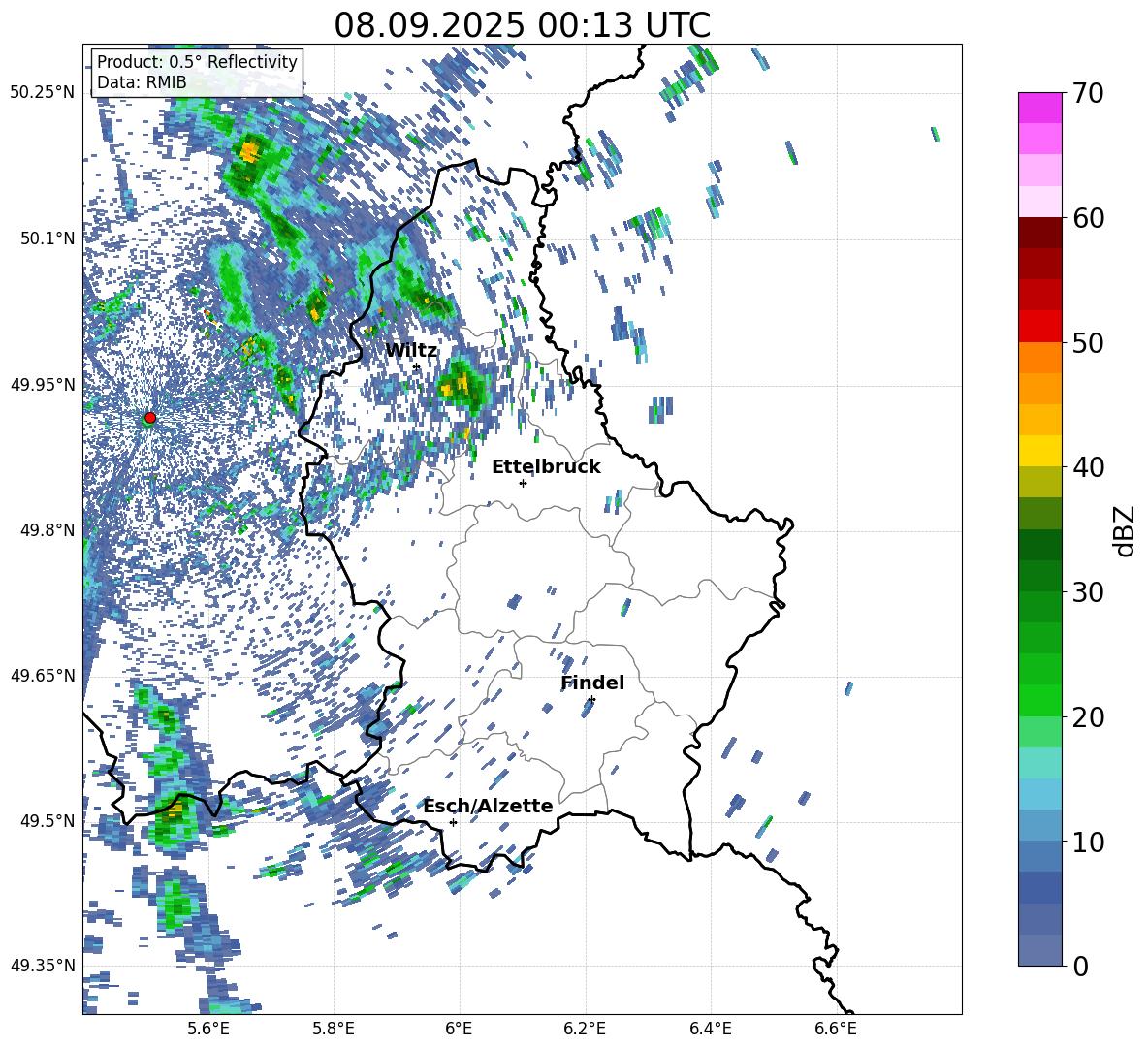1148x1048 pixels.
Task: Click the 50.25°N latitude label
Action: coord(43,93)
